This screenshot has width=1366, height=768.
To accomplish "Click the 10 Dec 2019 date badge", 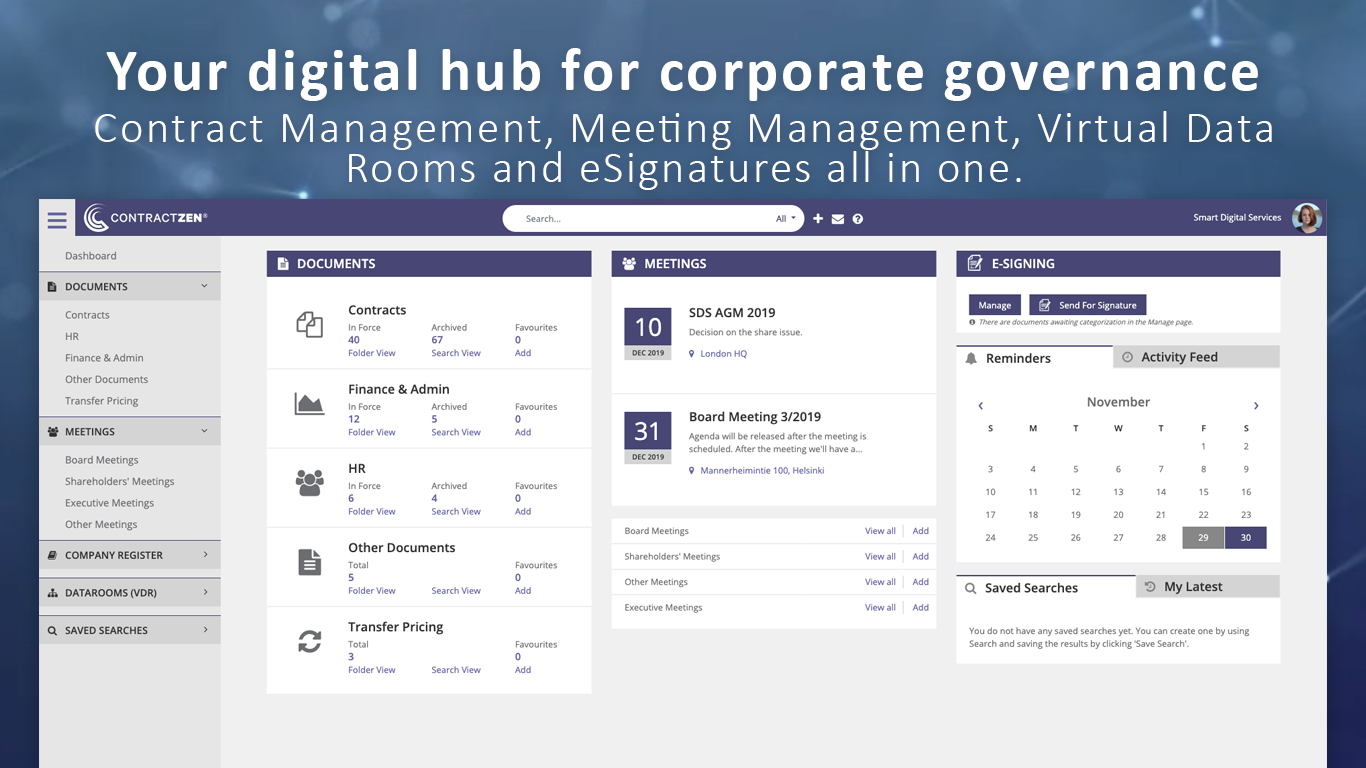I will tap(648, 334).
